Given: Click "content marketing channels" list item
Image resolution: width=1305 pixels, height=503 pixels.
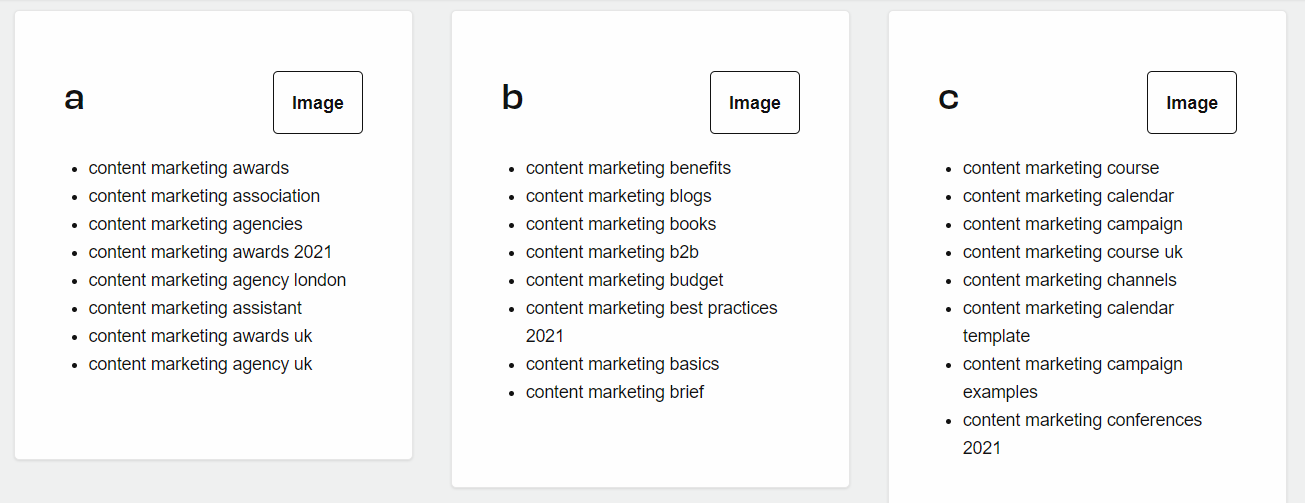Looking at the screenshot, I should click(x=1070, y=280).
